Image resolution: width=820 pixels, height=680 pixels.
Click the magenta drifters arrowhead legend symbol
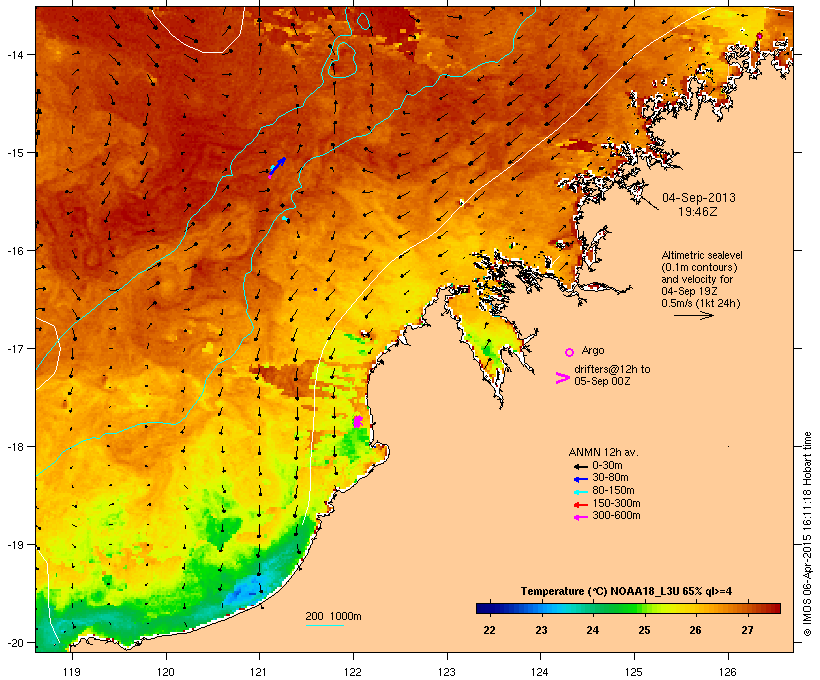tap(562, 378)
